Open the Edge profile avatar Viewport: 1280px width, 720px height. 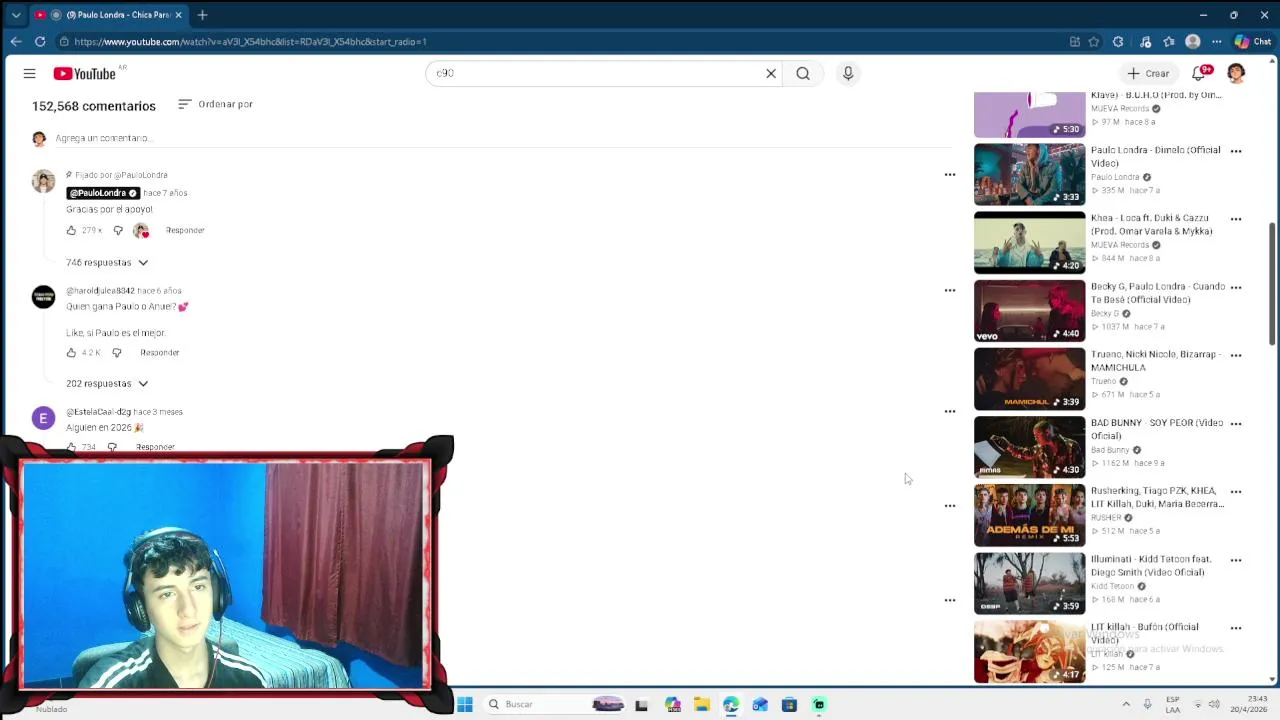click(x=1192, y=42)
